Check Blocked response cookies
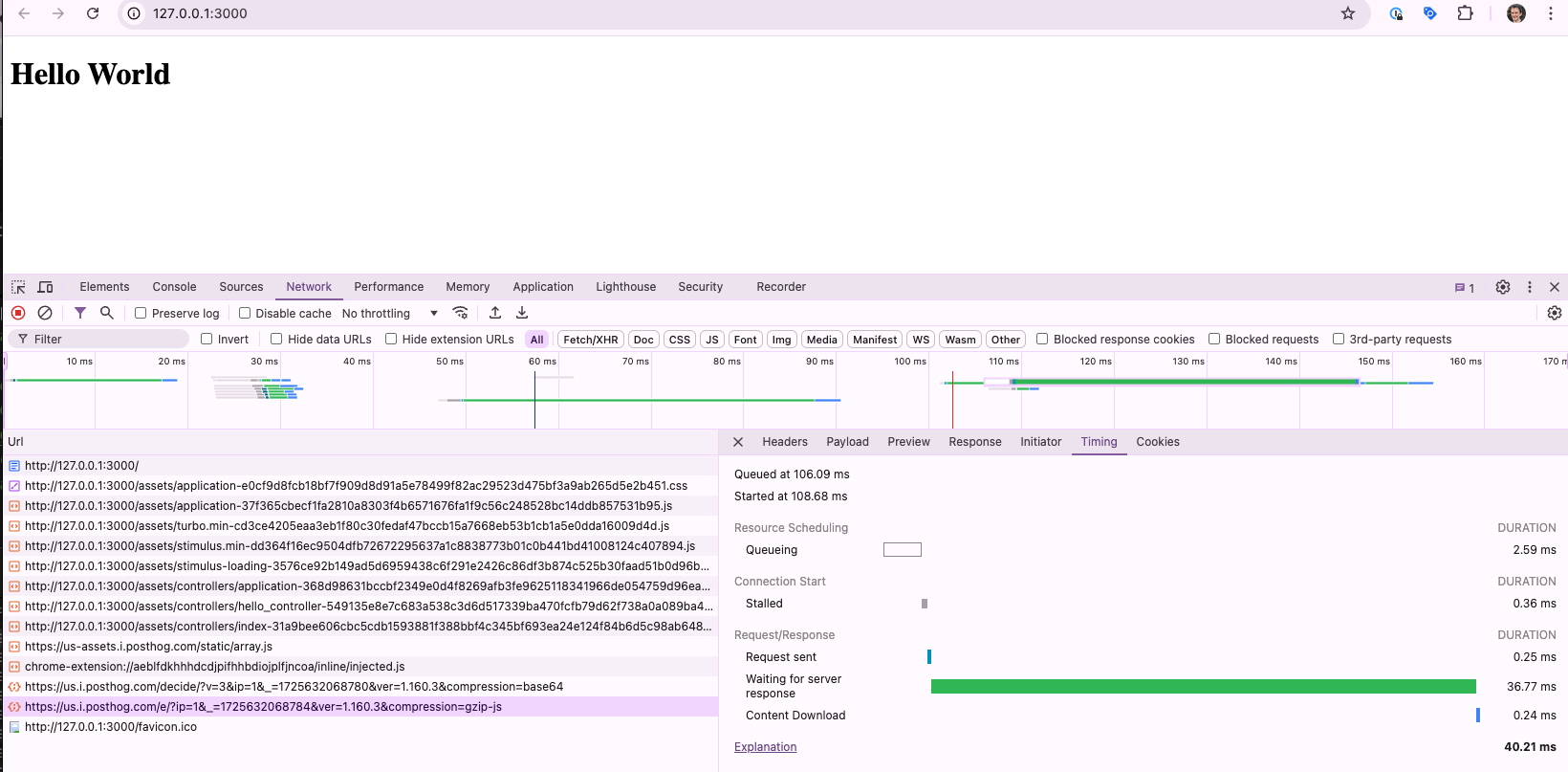 1042,339
